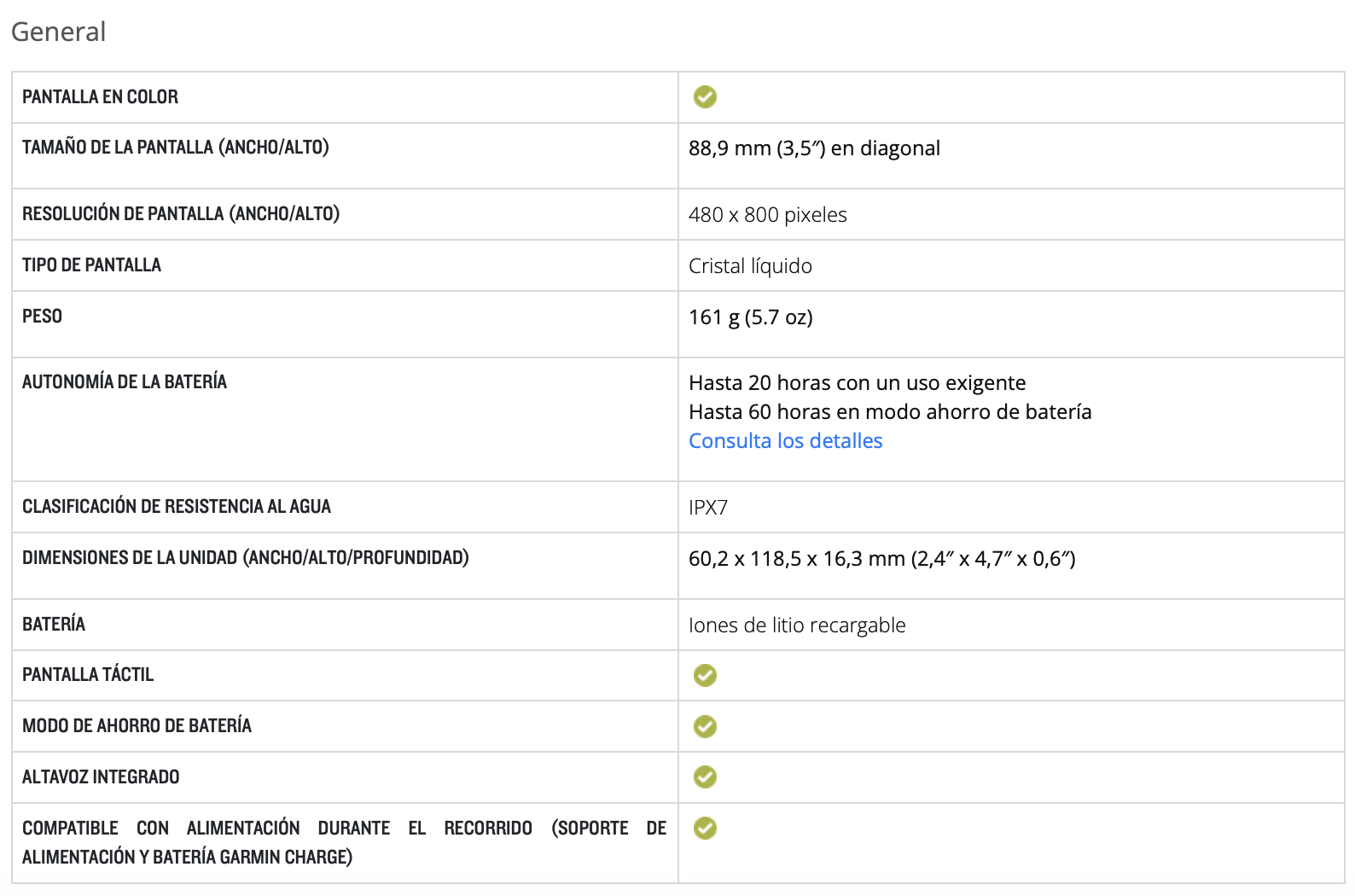Open the Consulta los detalles link
This screenshot has height=896, width=1355.
[785, 441]
